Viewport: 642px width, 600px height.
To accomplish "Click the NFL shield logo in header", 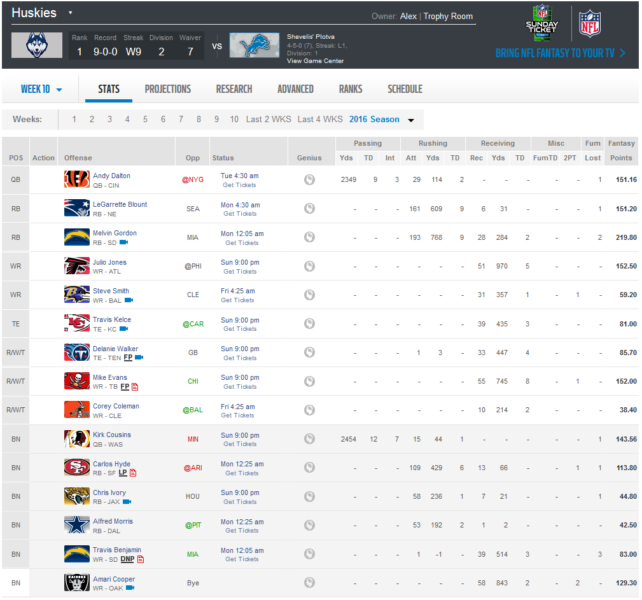I will (x=590, y=24).
